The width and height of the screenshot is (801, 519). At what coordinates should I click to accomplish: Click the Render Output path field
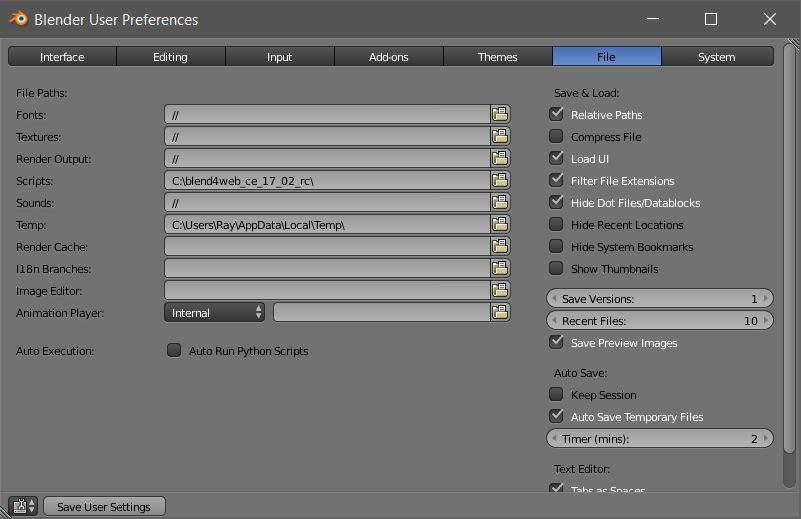point(327,158)
